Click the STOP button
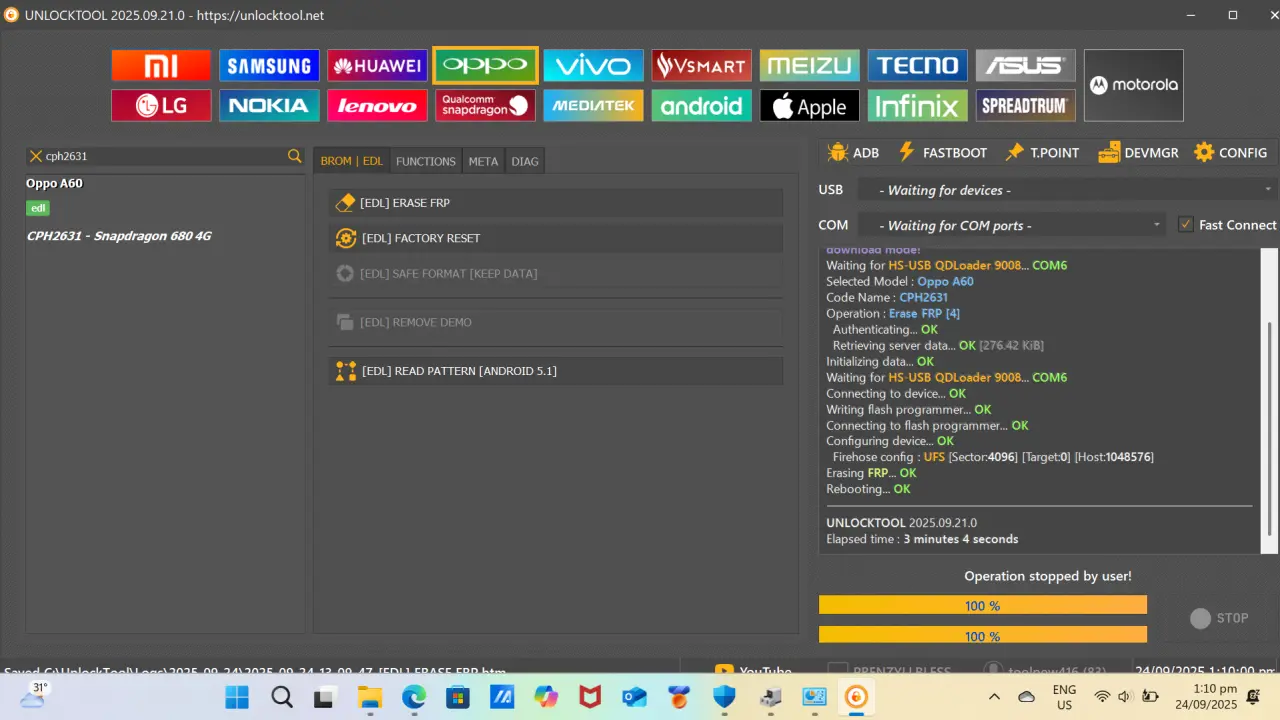Image resolution: width=1280 pixels, height=720 pixels. (1220, 618)
